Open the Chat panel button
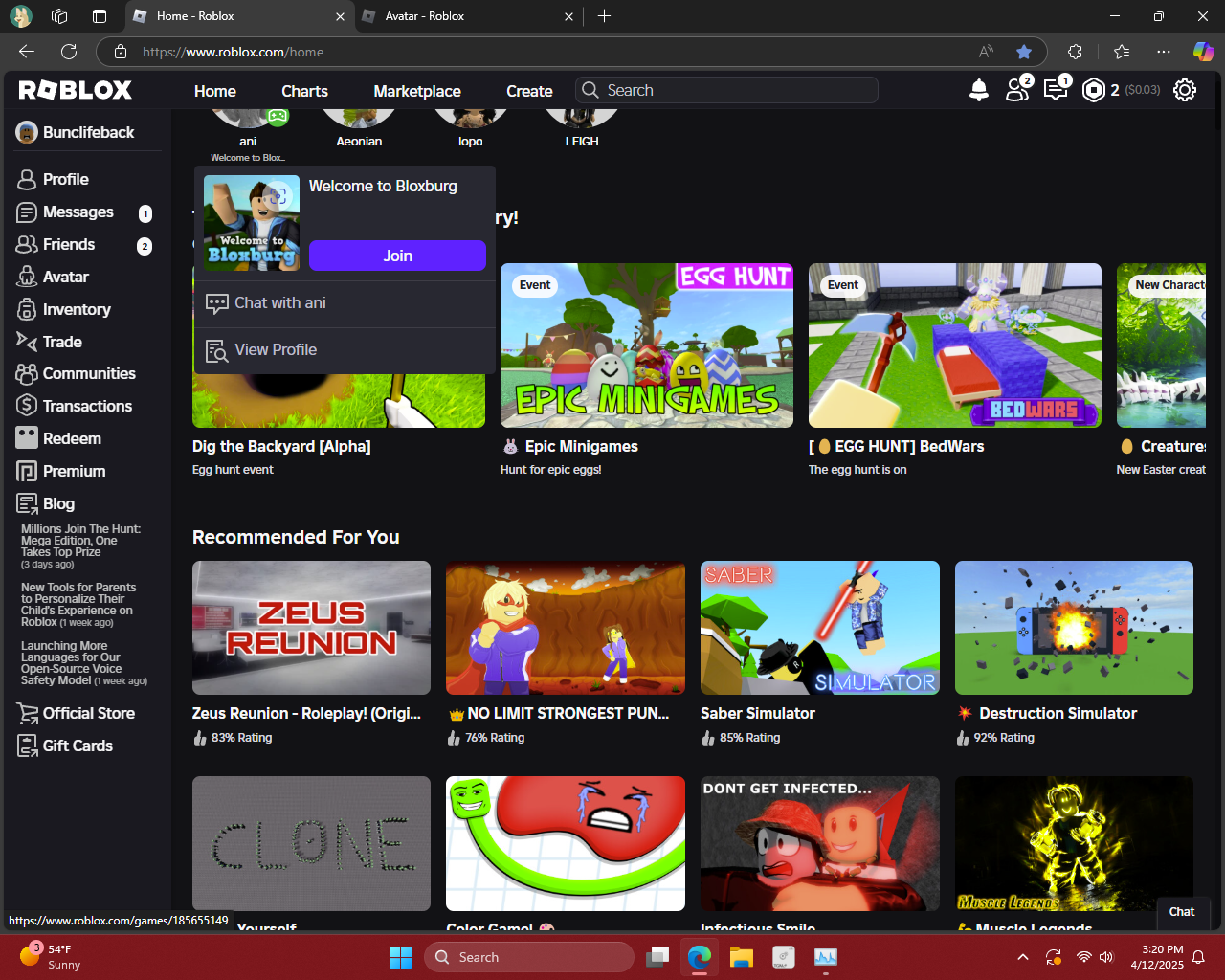 click(x=1182, y=912)
